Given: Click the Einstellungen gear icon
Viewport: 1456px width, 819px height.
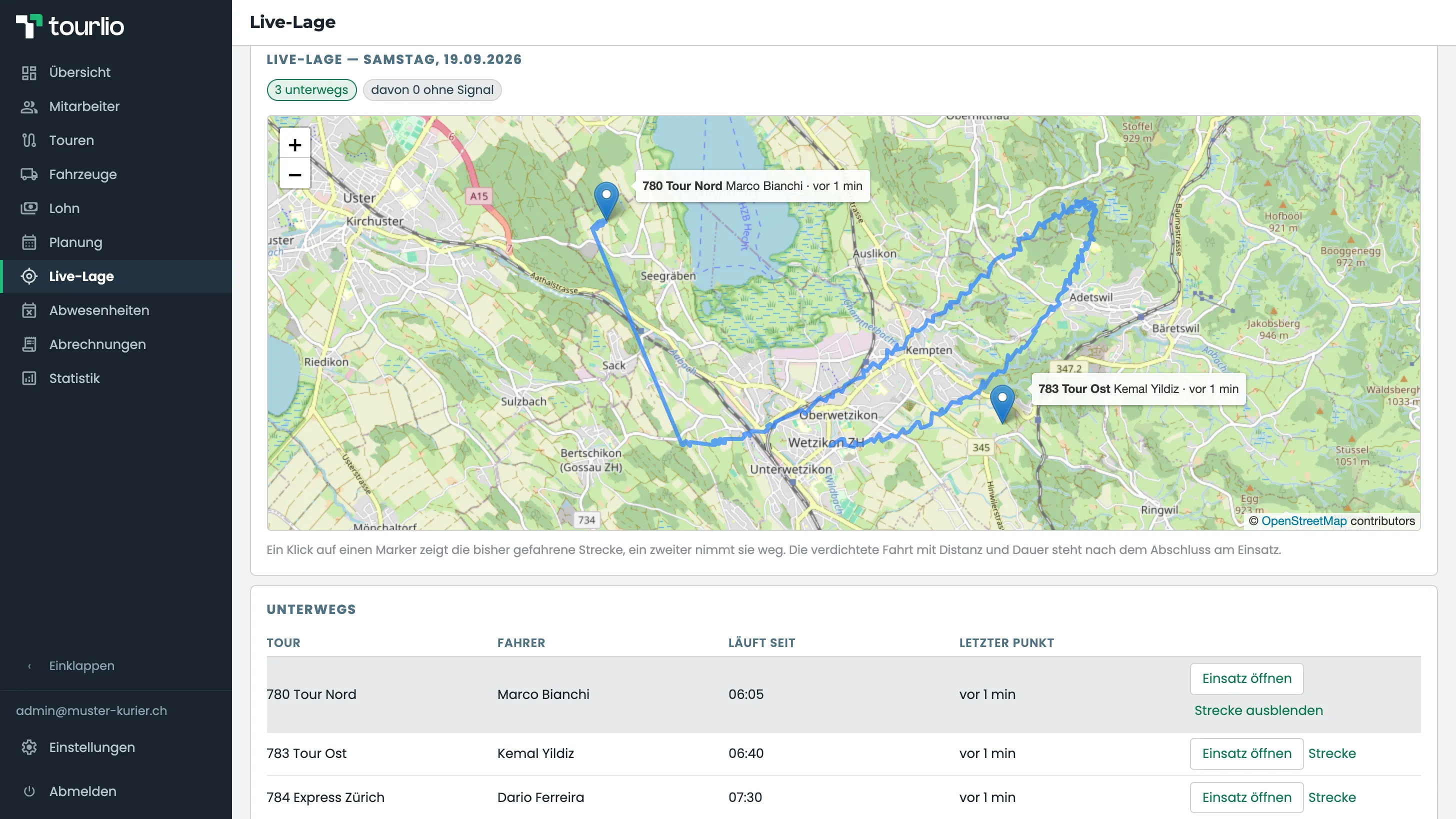Looking at the screenshot, I should click(29, 747).
